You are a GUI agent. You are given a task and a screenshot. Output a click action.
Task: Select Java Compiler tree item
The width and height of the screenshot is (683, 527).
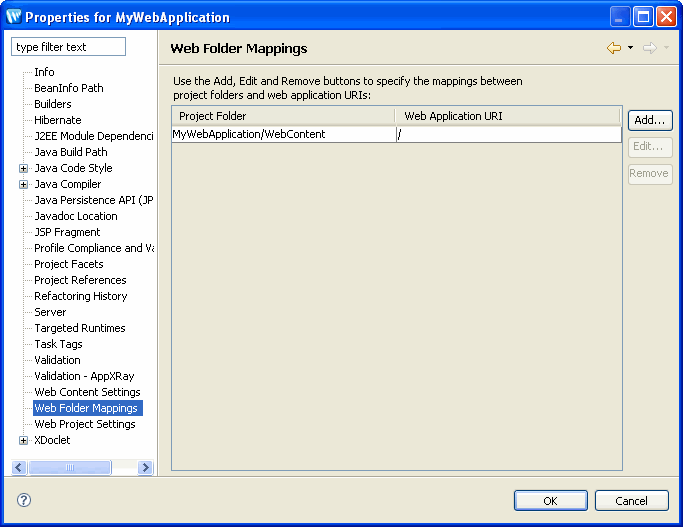(68, 184)
